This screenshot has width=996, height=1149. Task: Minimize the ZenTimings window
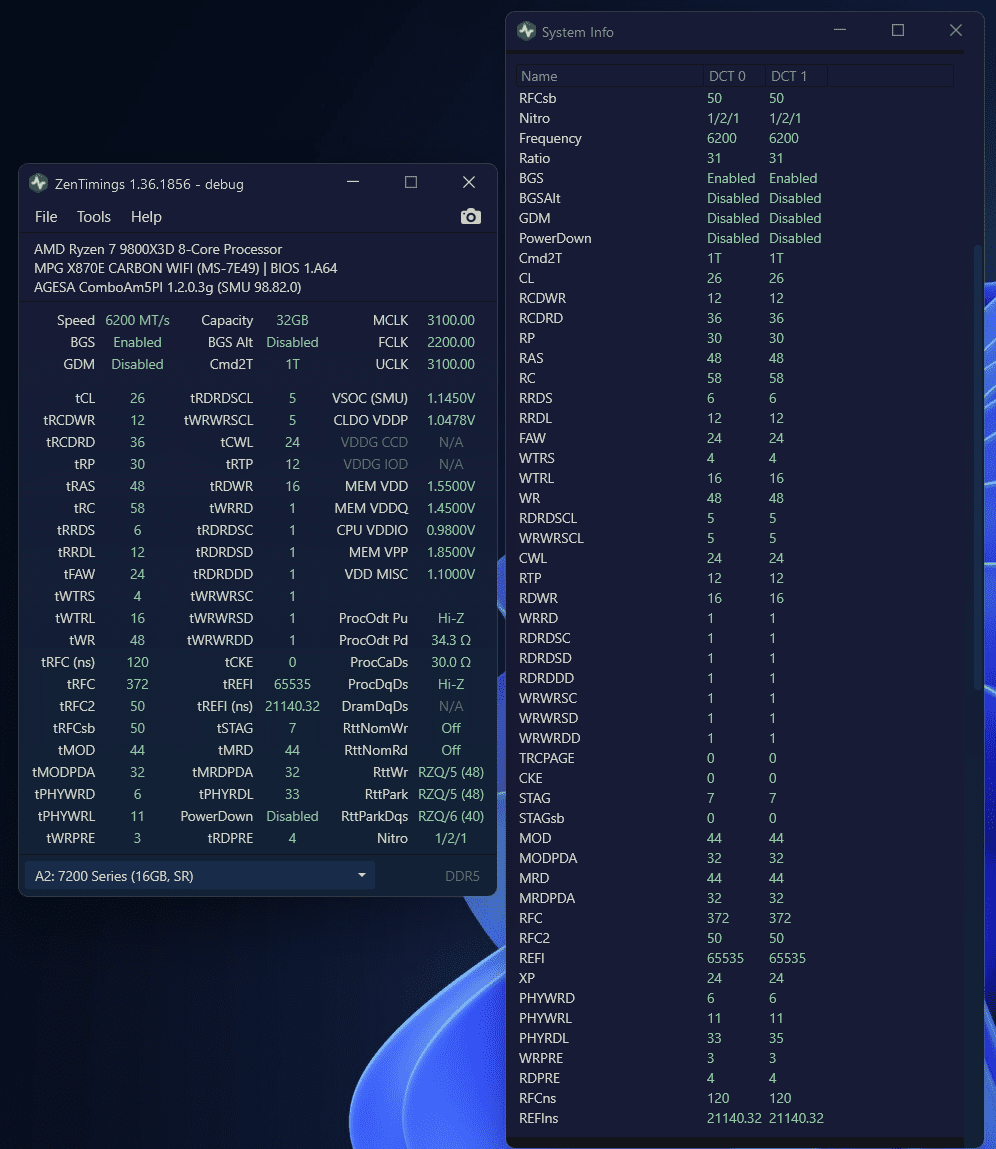(x=353, y=182)
